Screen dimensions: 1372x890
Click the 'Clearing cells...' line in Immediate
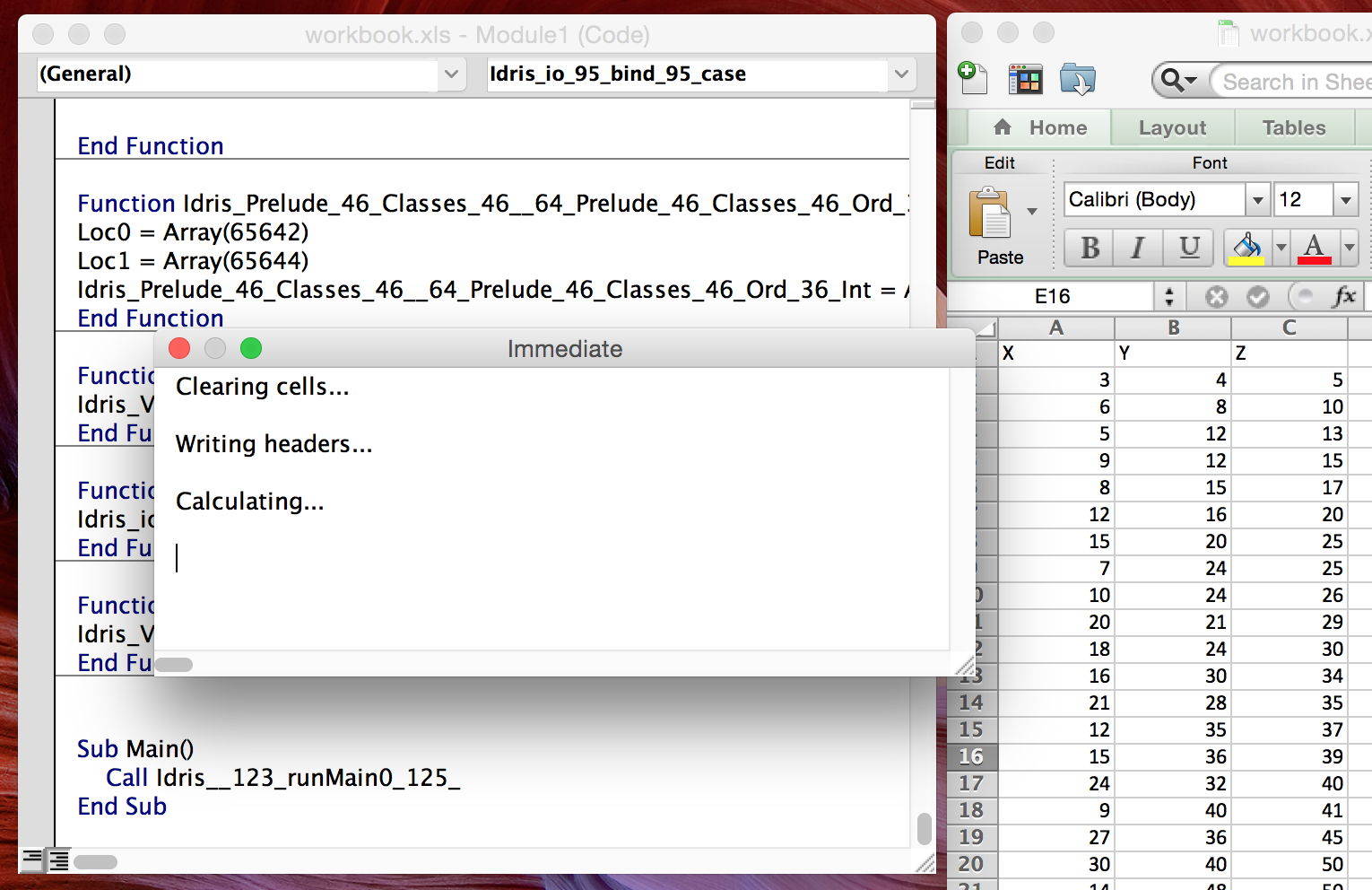click(x=262, y=387)
